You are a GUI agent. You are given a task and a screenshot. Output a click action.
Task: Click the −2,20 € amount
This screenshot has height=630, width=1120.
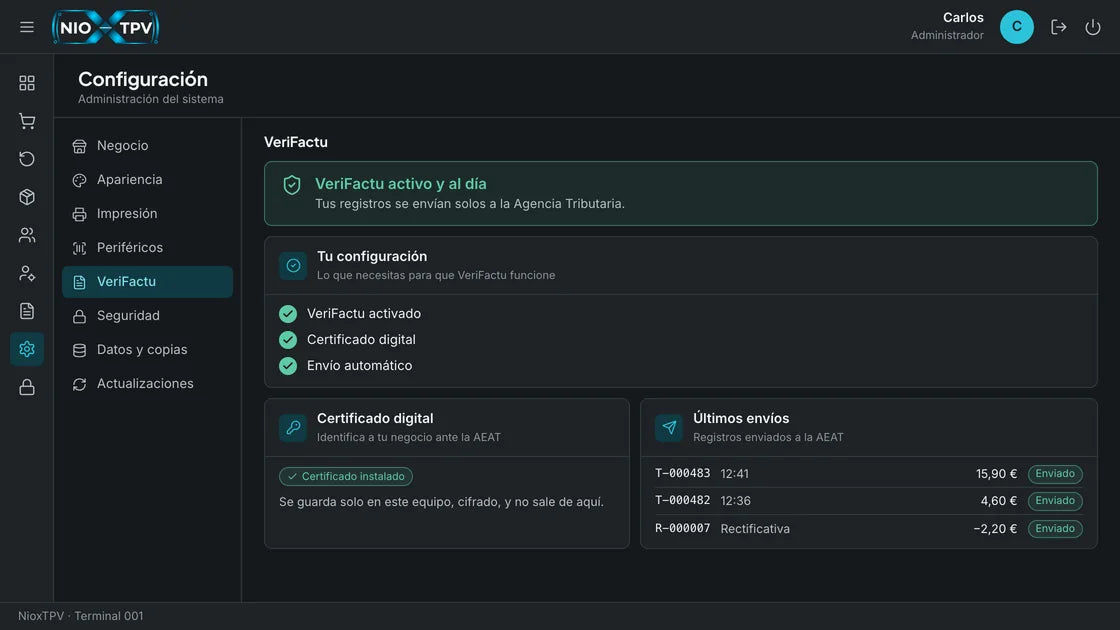point(995,529)
